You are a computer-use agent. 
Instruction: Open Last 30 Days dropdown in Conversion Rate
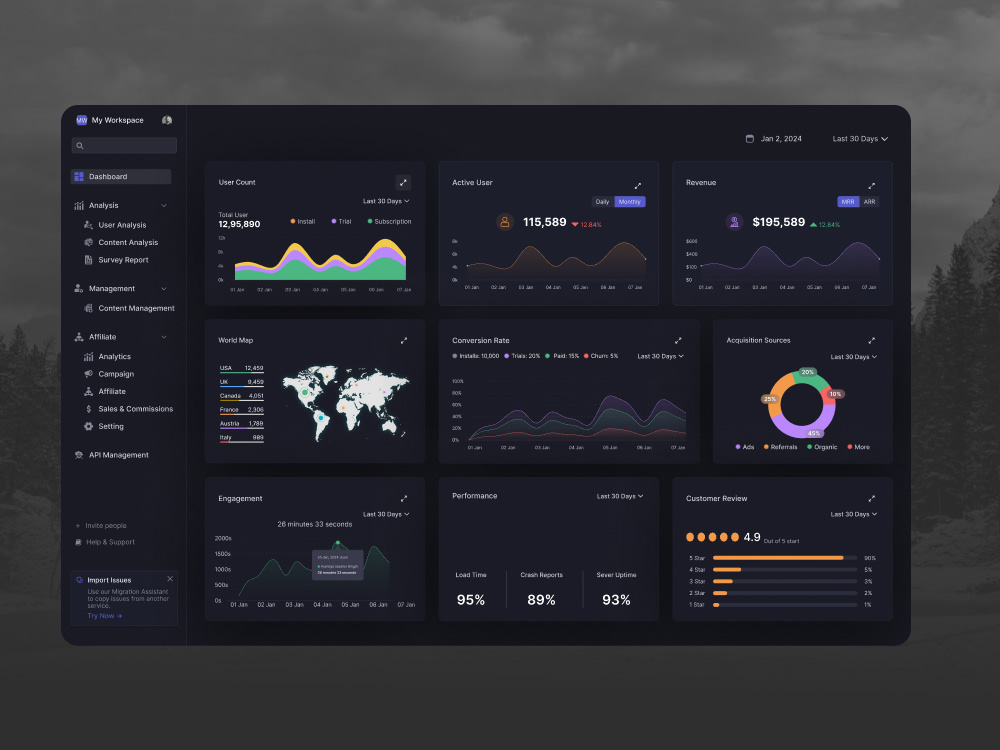(661, 356)
